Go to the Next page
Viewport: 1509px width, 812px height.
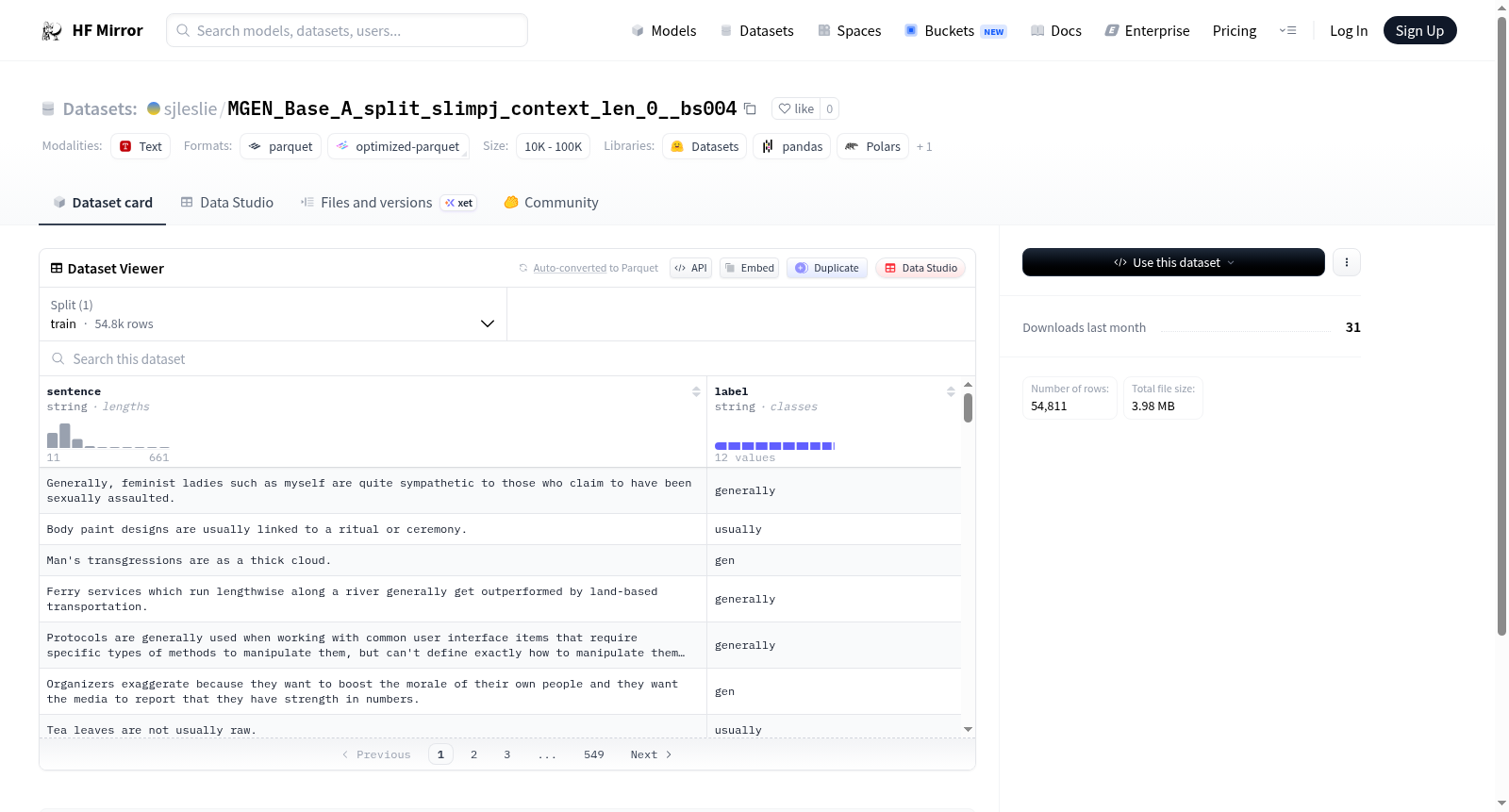(651, 754)
